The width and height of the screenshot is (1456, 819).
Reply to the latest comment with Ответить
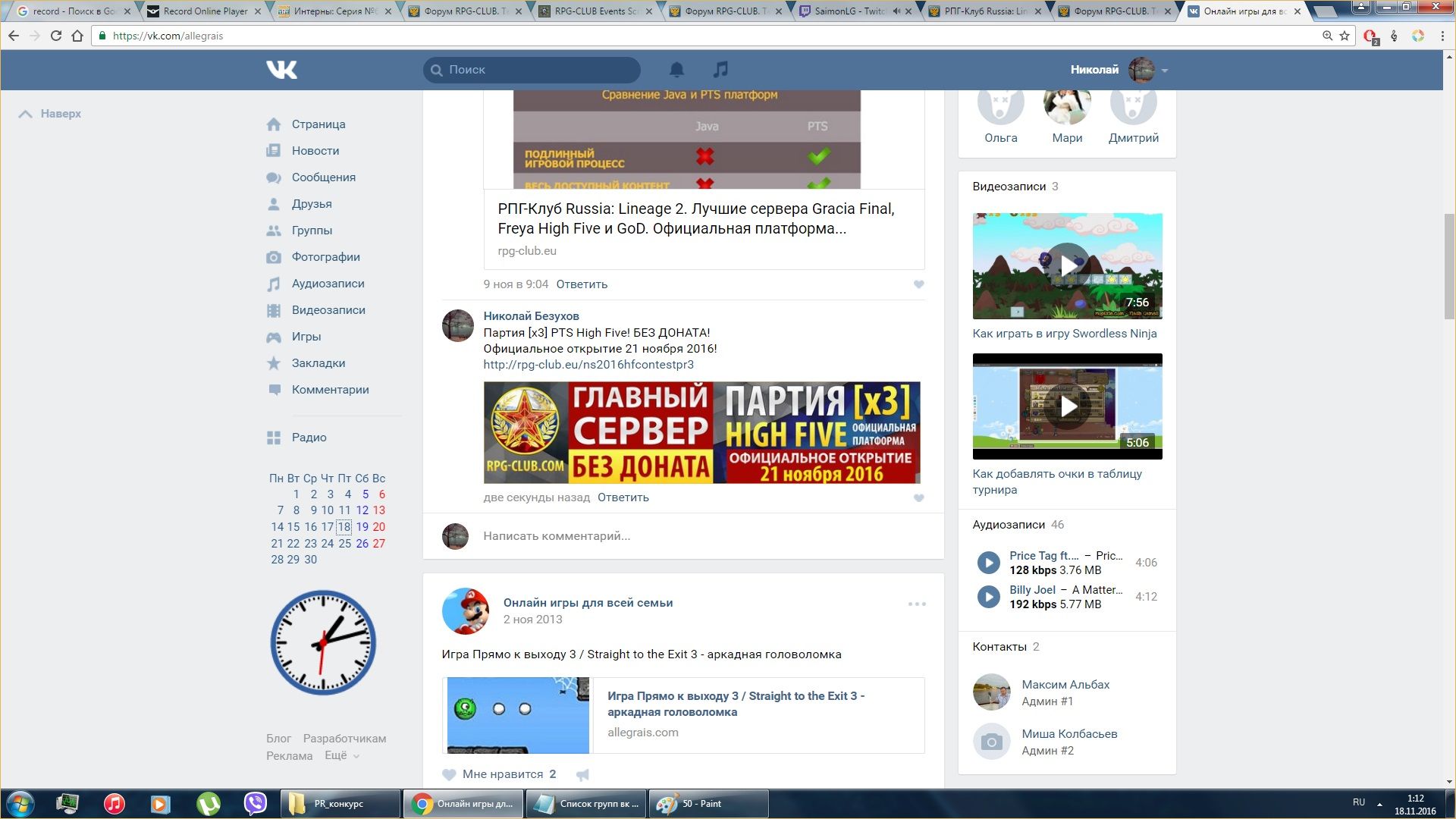point(623,497)
